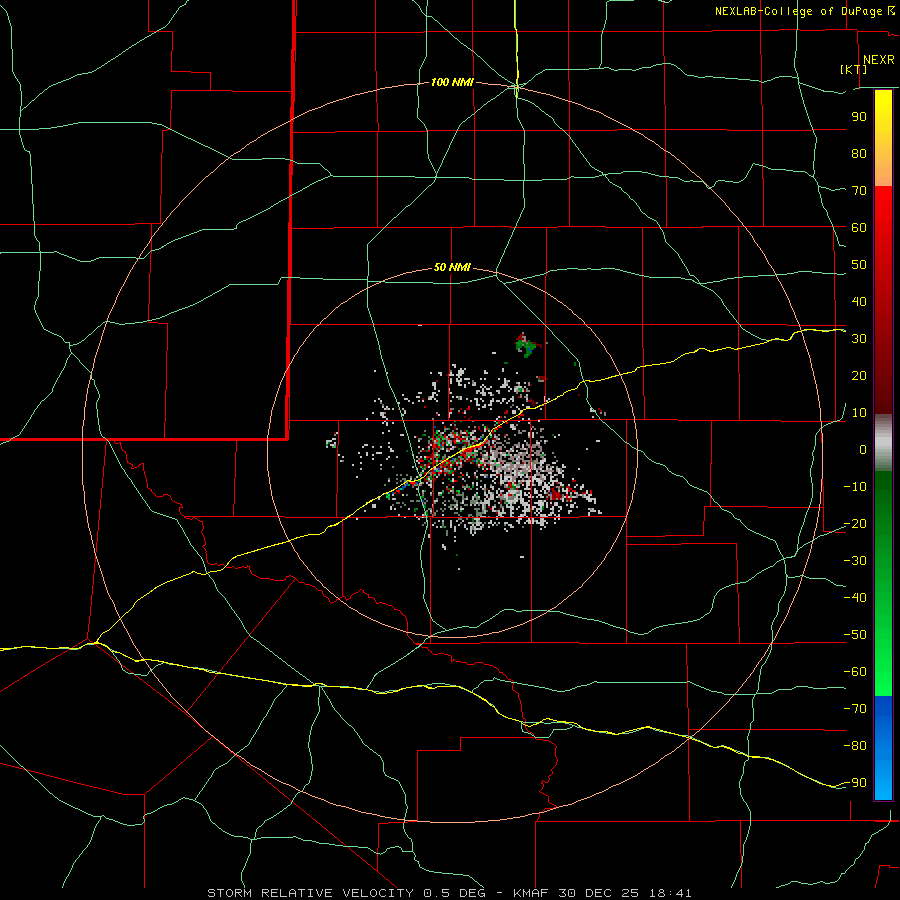Click the 30 value on the velocity scale

point(859,339)
